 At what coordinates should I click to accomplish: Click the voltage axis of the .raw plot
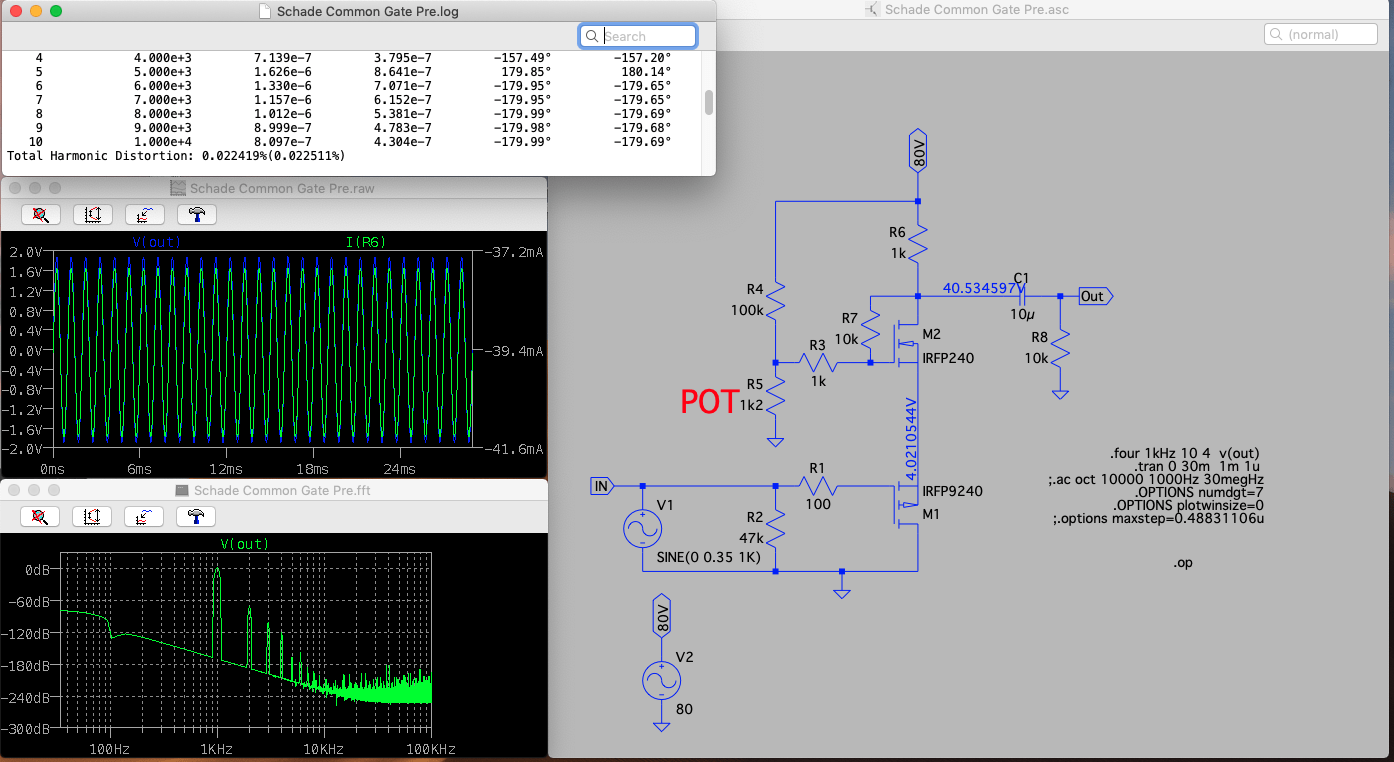click(25, 351)
